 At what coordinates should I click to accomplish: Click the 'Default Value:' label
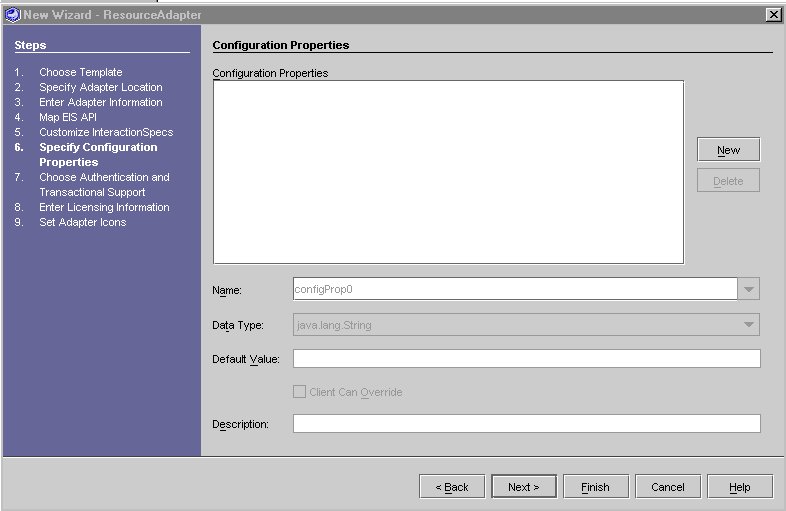(x=246, y=360)
